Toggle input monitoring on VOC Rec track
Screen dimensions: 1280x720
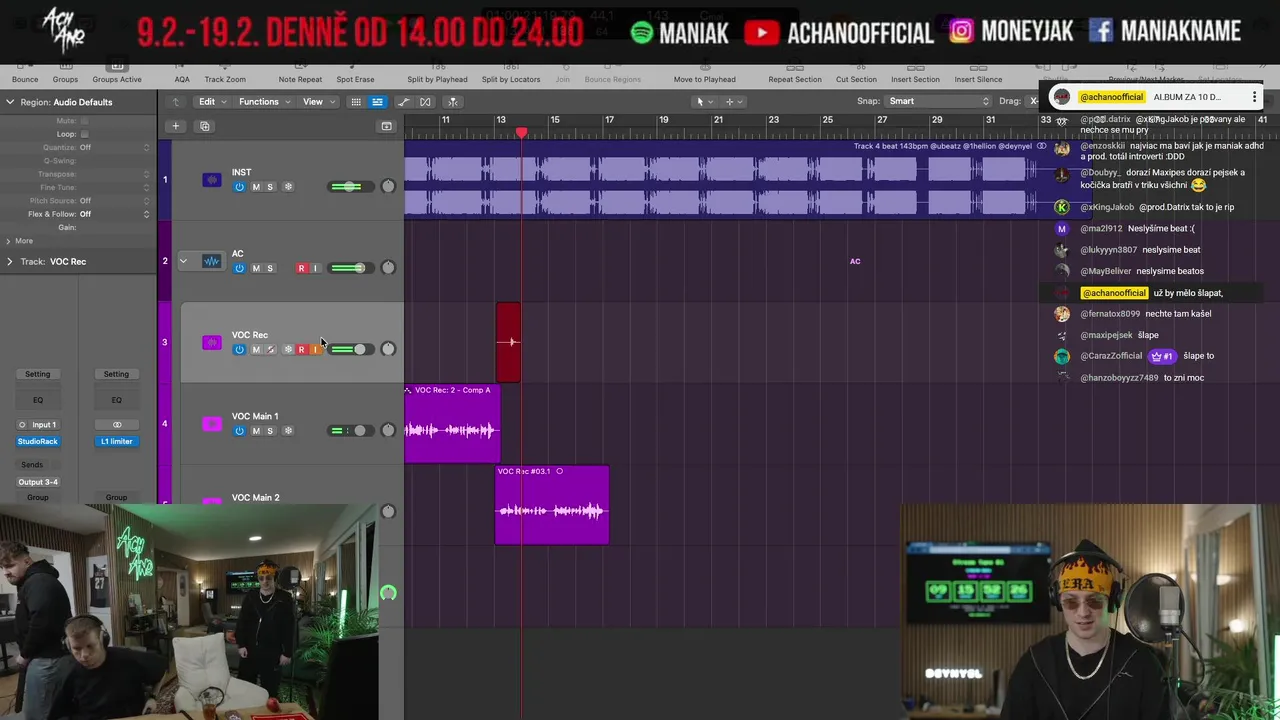pyautogui.click(x=315, y=349)
